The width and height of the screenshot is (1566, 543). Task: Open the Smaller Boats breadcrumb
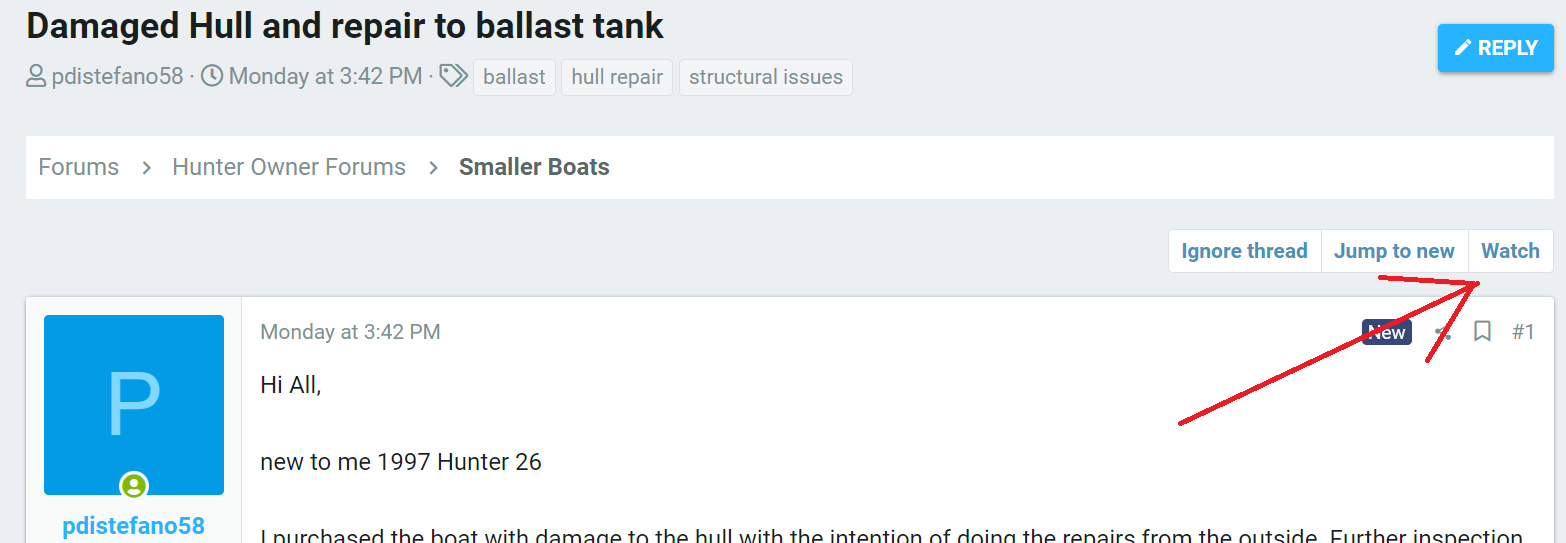click(x=534, y=167)
